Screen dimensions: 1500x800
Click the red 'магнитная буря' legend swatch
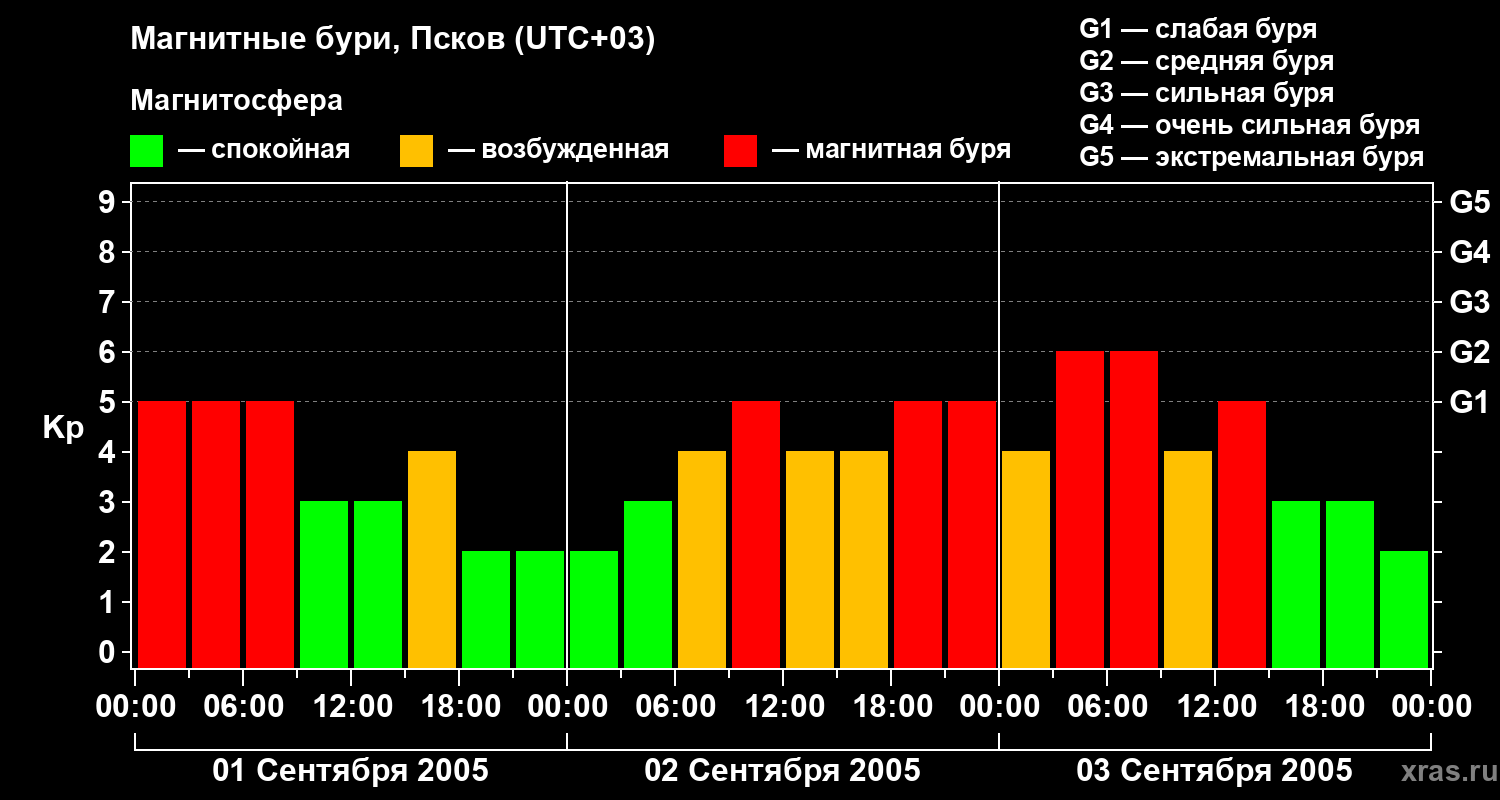[x=741, y=151]
